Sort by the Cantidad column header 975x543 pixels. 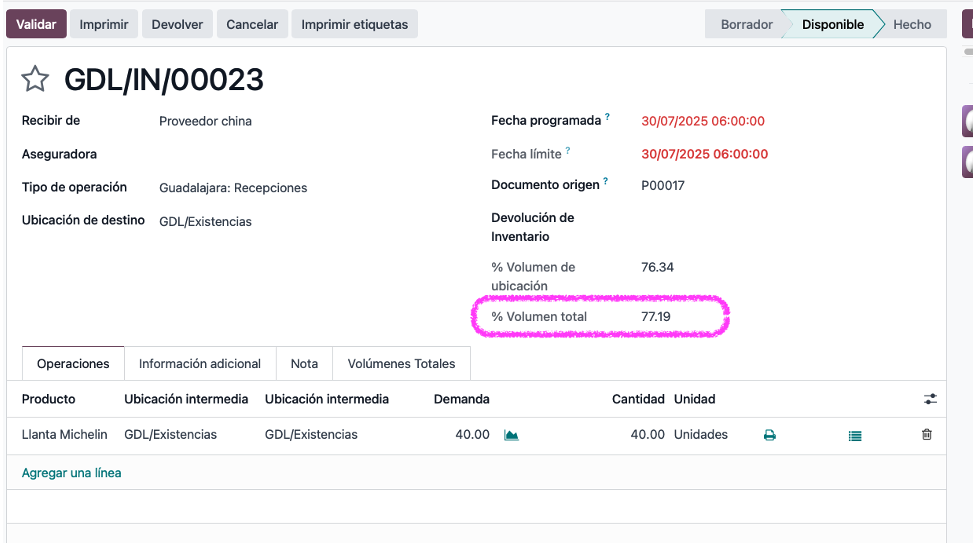point(638,399)
